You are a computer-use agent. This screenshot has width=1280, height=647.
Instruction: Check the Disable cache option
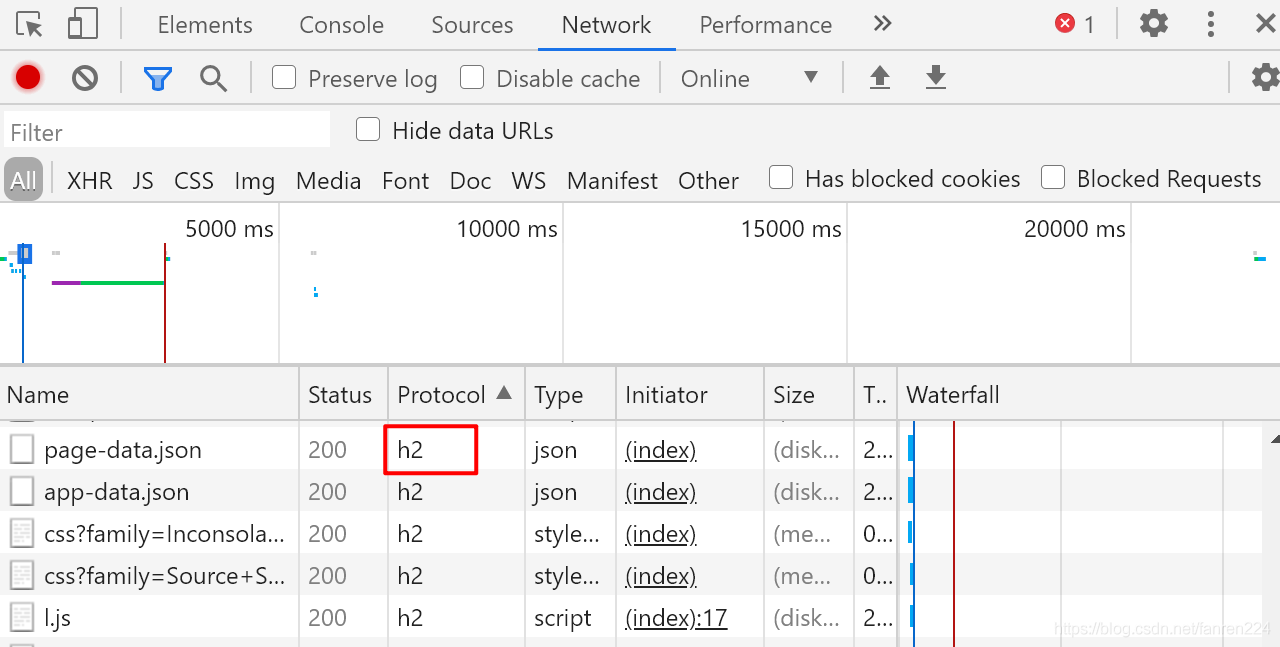click(472, 77)
